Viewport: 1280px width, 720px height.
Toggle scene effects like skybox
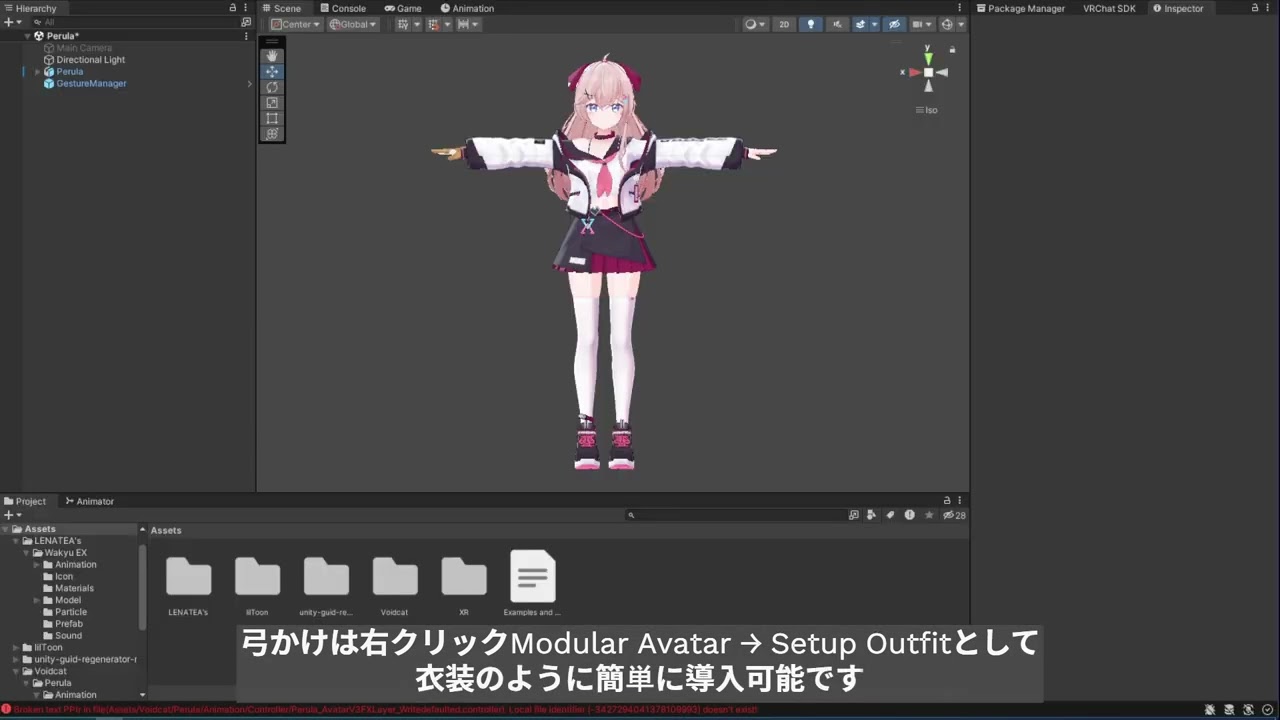tap(860, 24)
